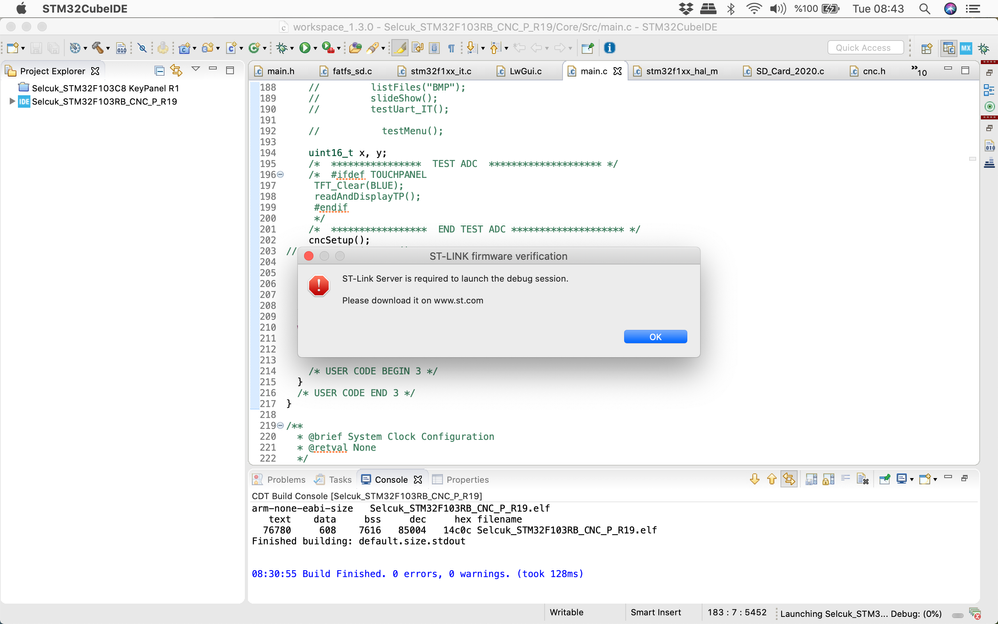Click the hammer Build icon
The image size is (998, 624).
tap(97, 48)
